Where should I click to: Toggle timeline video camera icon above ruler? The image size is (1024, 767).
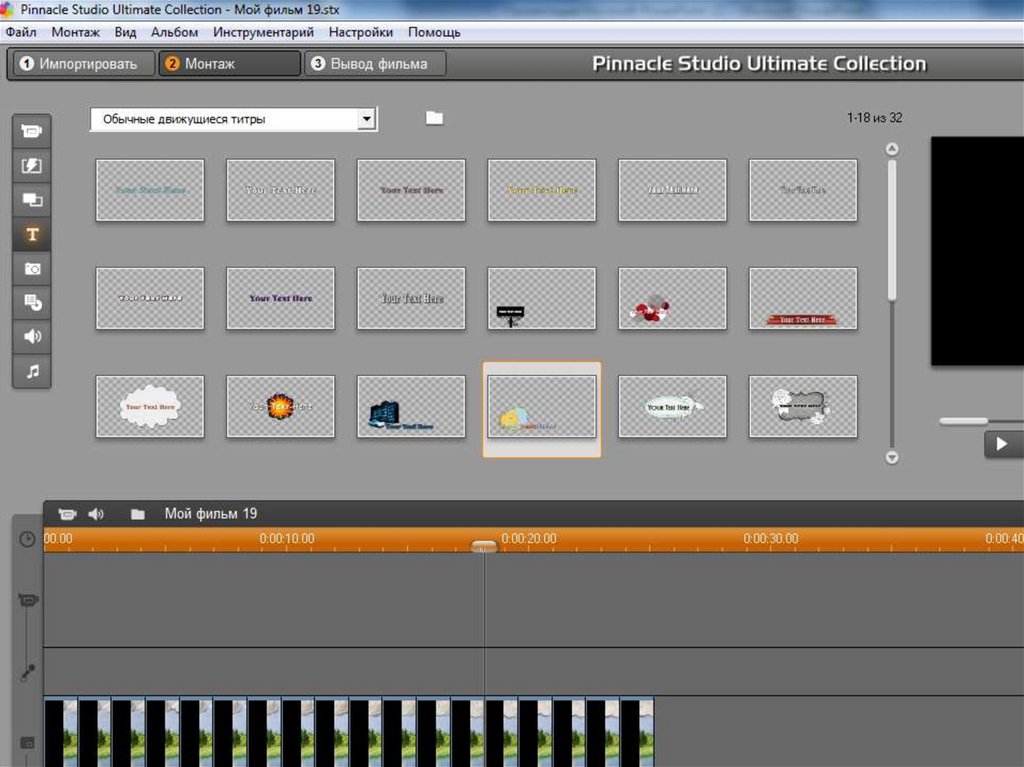(x=67, y=514)
